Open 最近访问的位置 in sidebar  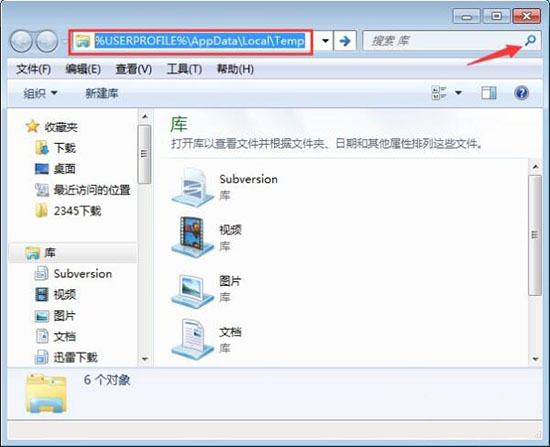click(92, 190)
